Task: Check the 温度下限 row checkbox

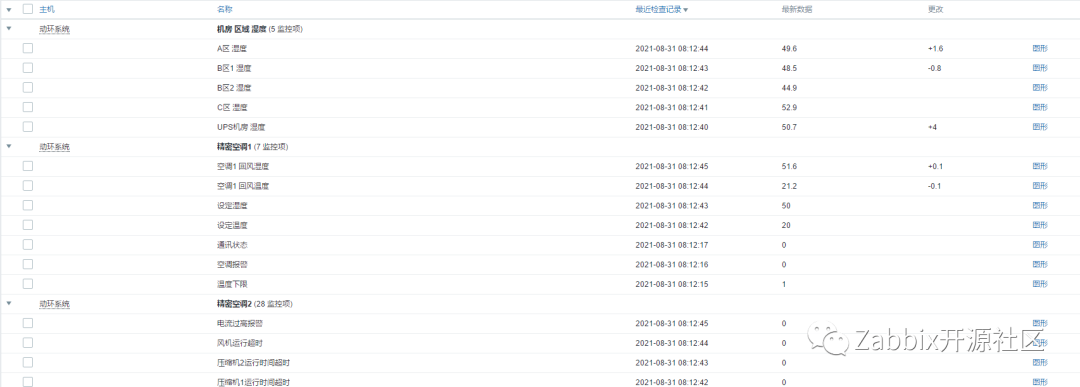Action: 28,284
